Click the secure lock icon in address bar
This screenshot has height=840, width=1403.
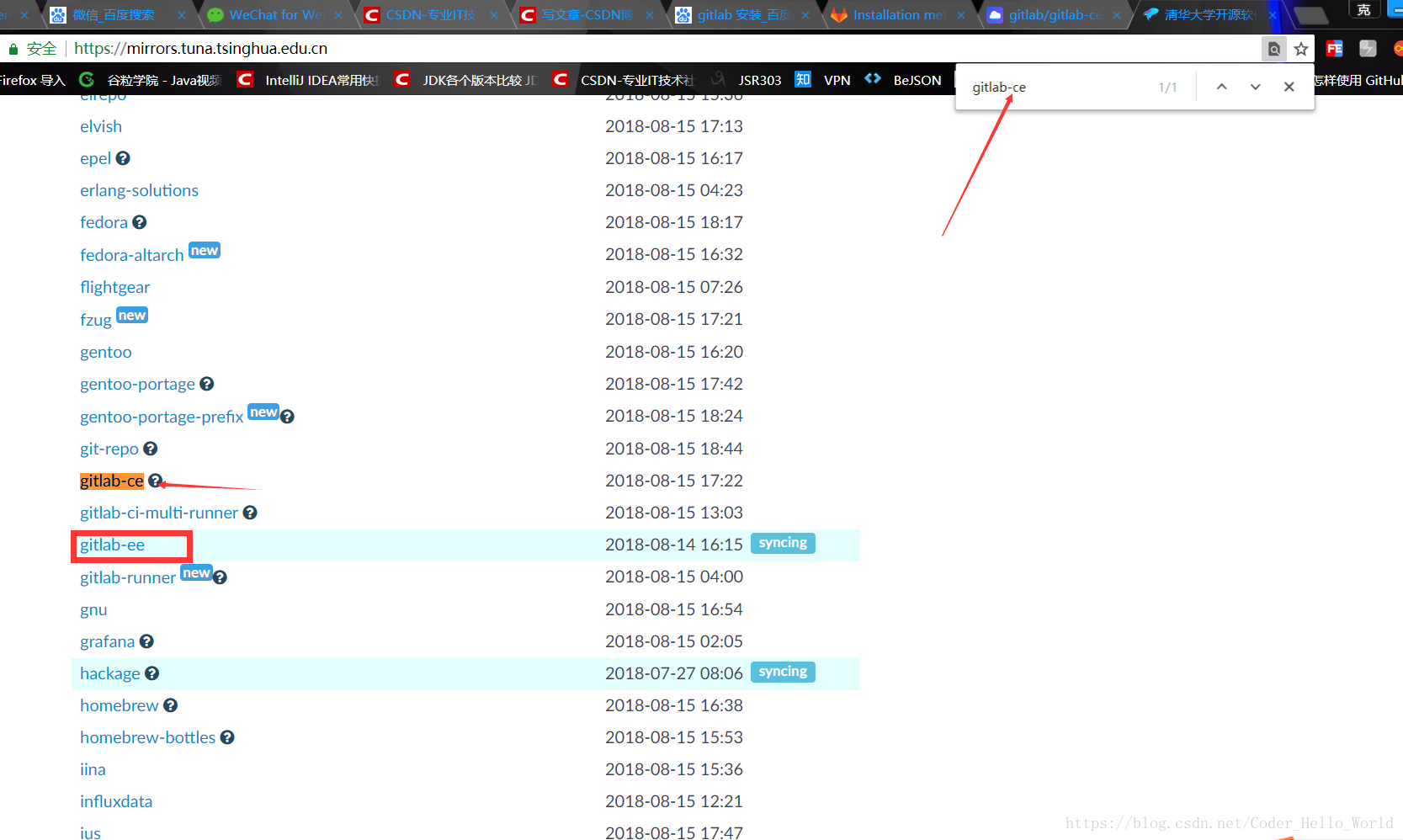(13, 49)
